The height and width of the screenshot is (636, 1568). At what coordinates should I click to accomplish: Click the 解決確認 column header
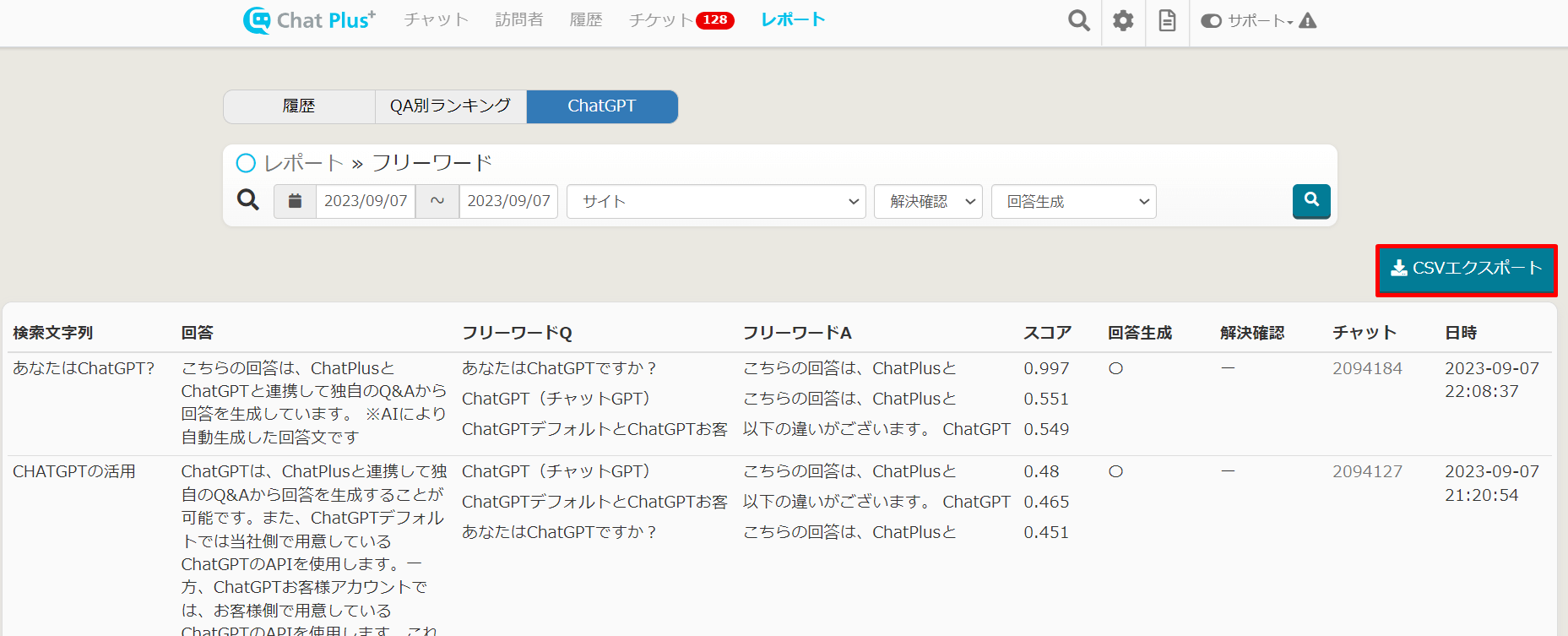[x=1252, y=333]
